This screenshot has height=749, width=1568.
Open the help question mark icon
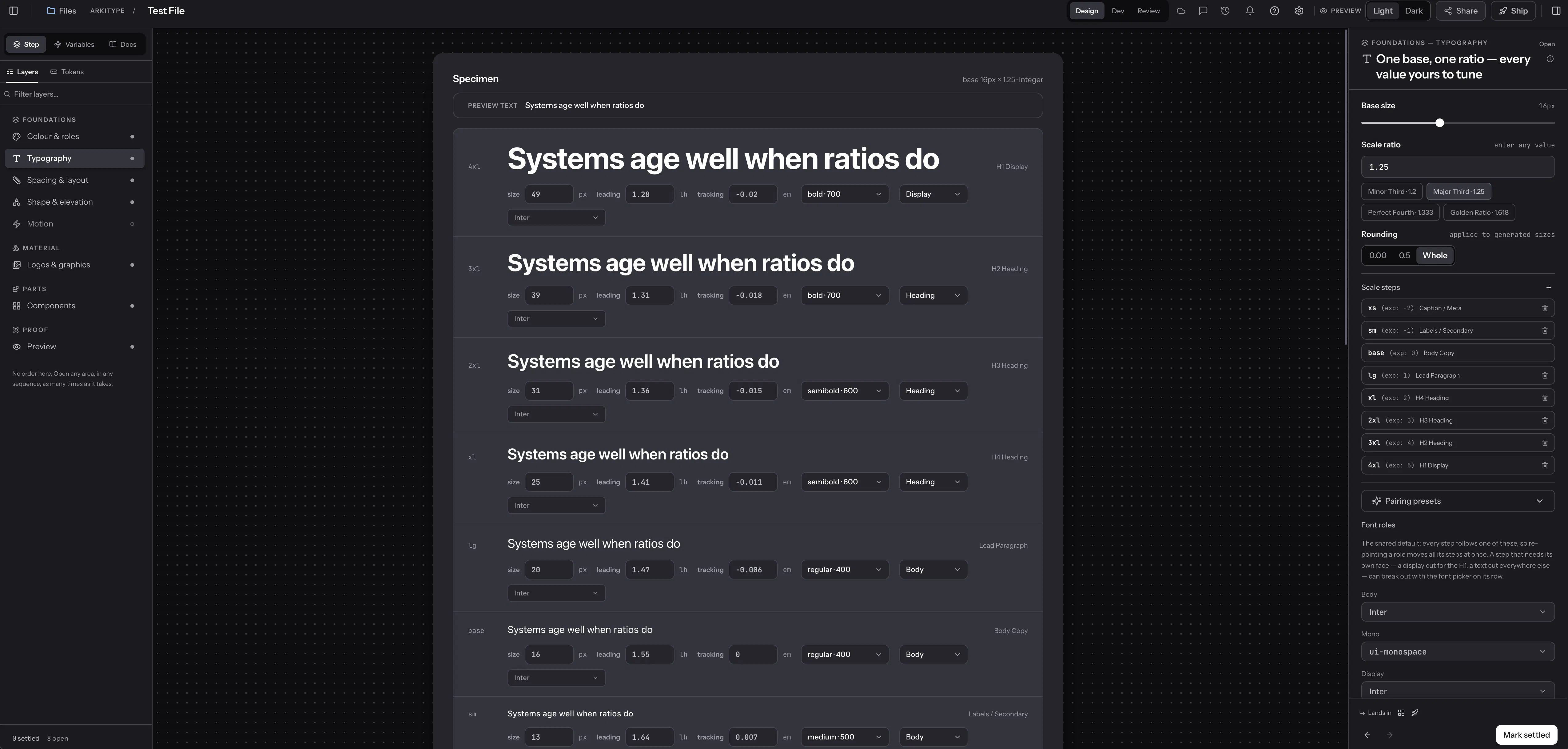click(1274, 11)
